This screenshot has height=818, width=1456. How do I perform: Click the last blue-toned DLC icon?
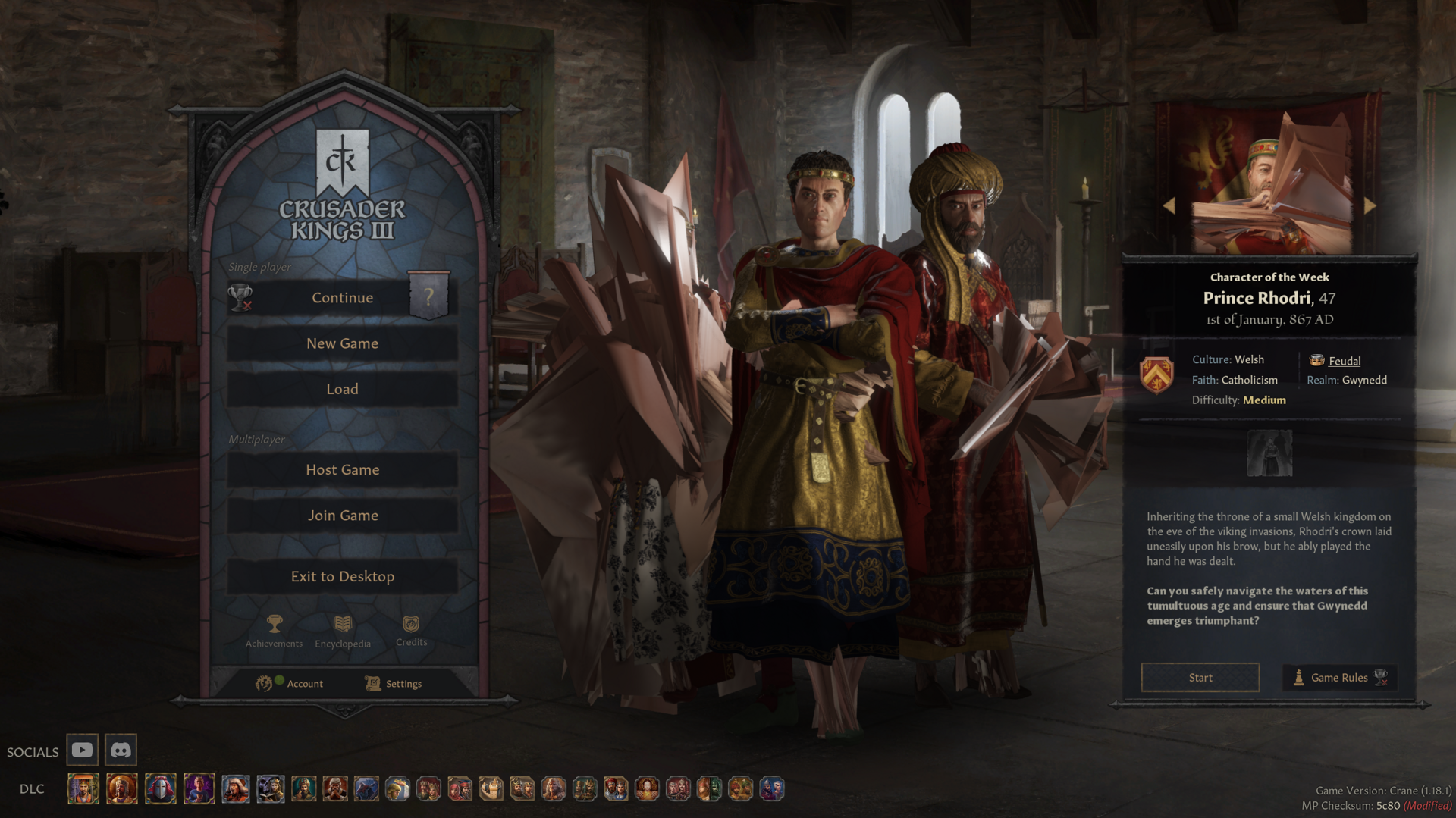click(771, 788)
